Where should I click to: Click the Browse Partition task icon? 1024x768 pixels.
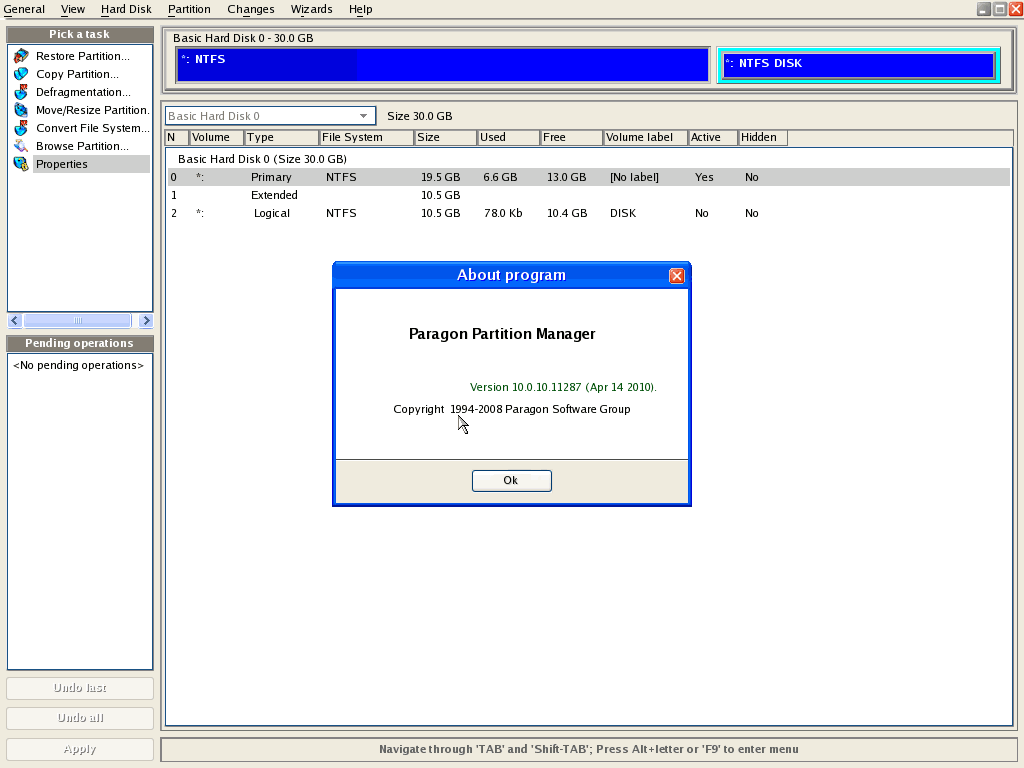(x=21, y=146)
